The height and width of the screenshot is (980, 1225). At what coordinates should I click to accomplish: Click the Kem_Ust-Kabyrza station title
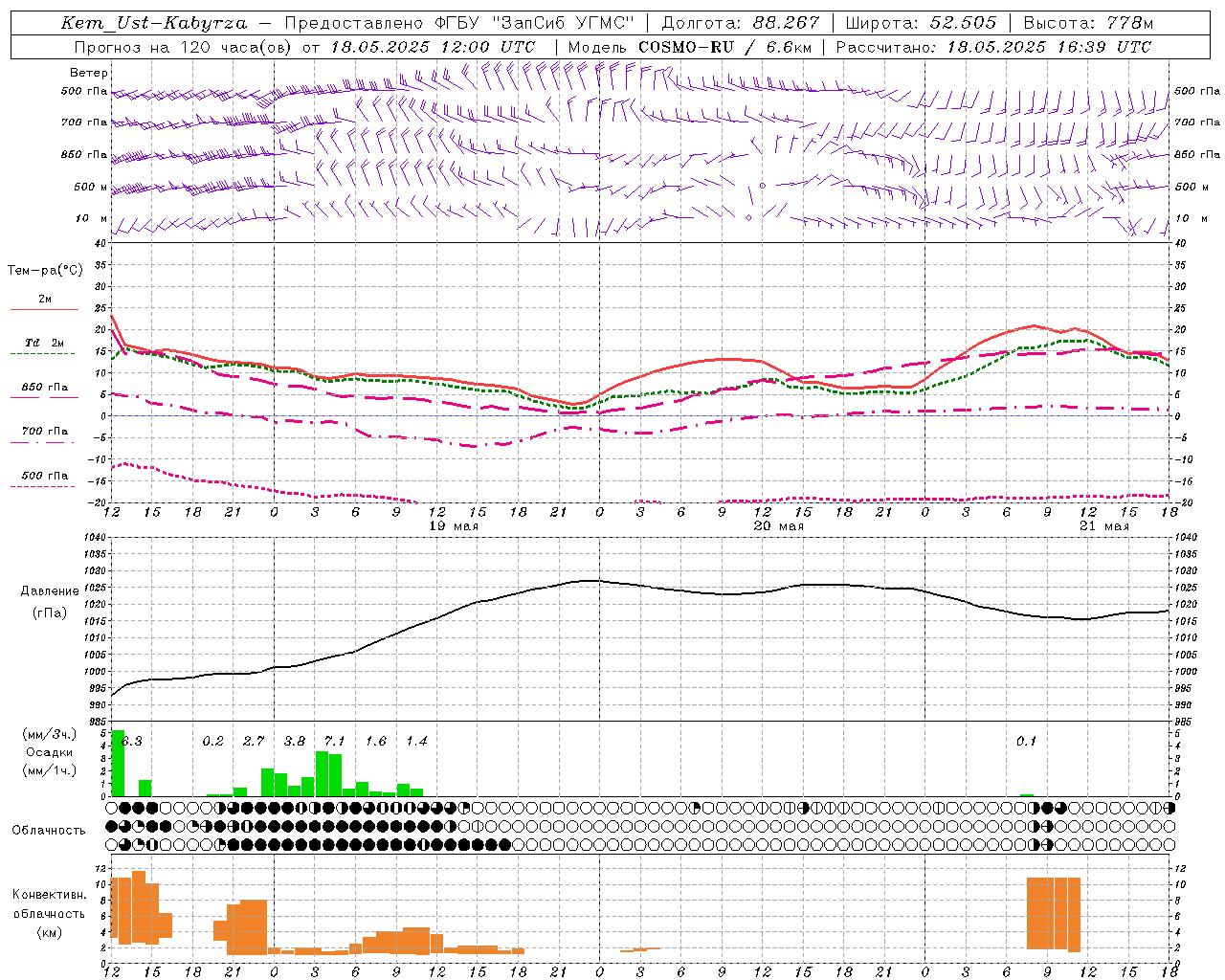click(154, 23)
